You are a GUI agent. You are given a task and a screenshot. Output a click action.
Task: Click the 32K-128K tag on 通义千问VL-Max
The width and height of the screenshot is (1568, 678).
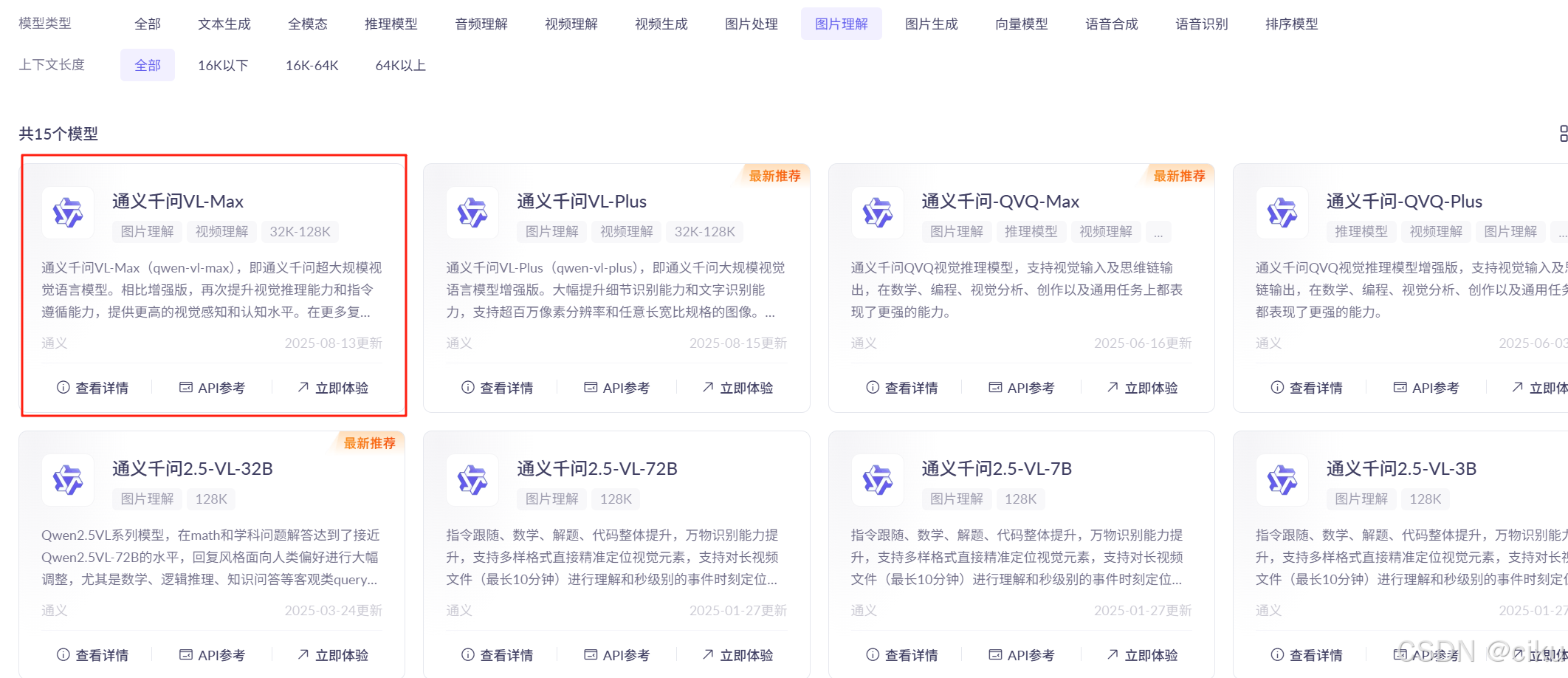pyautogui.click(x=300, y=232)
